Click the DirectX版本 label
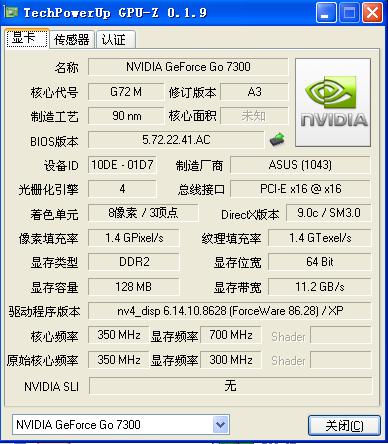 point(250,214)
